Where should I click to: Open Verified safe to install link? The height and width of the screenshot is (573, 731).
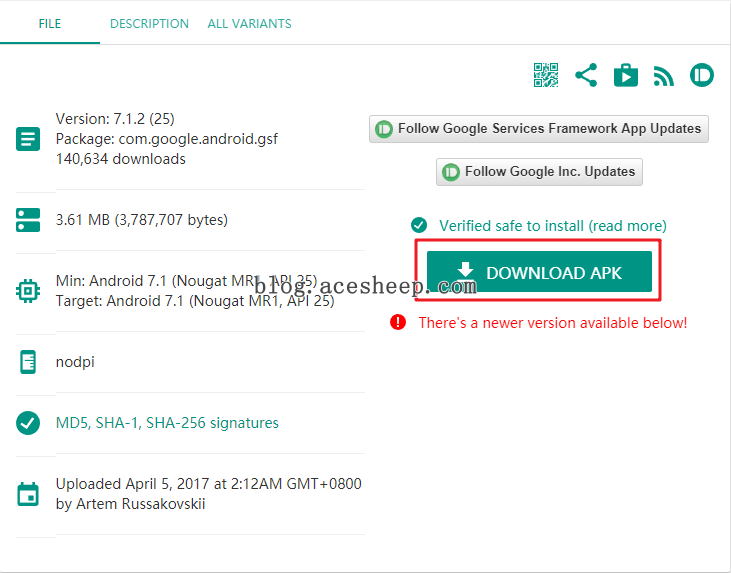click(553, 226)
